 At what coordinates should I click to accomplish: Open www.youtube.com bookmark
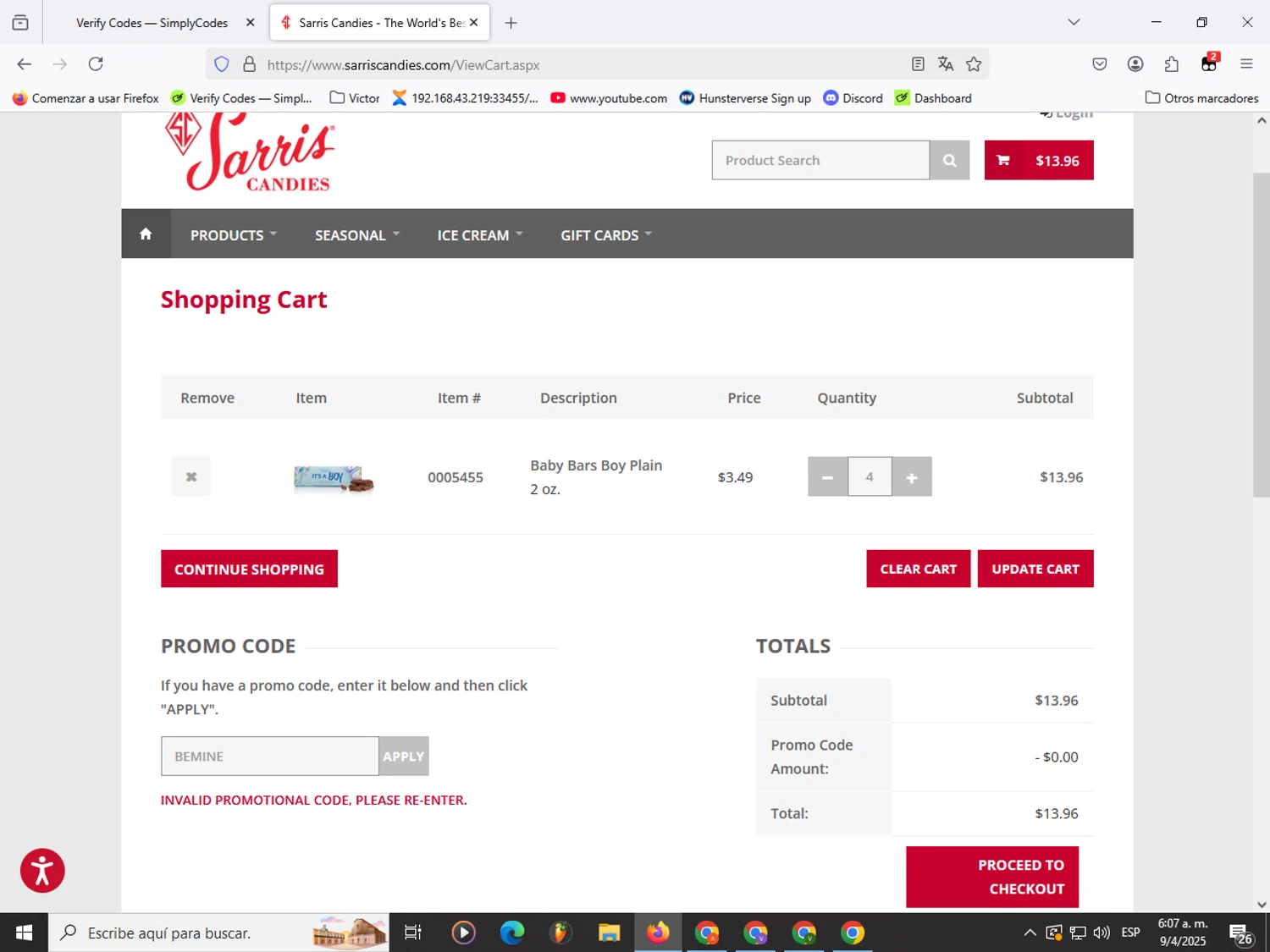(609, 98)
